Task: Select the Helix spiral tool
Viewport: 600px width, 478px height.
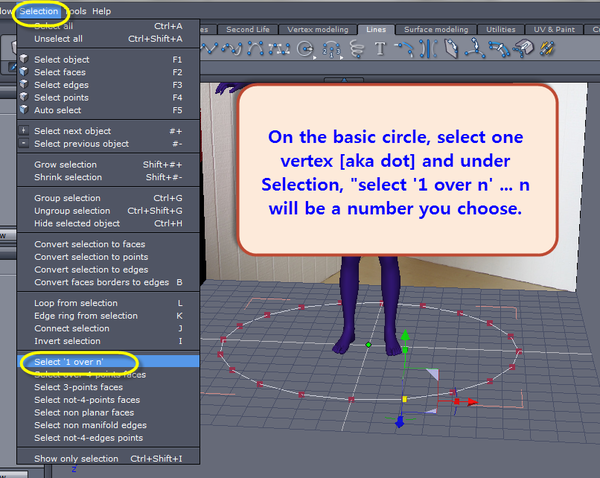Action: (x=357, y=49)
